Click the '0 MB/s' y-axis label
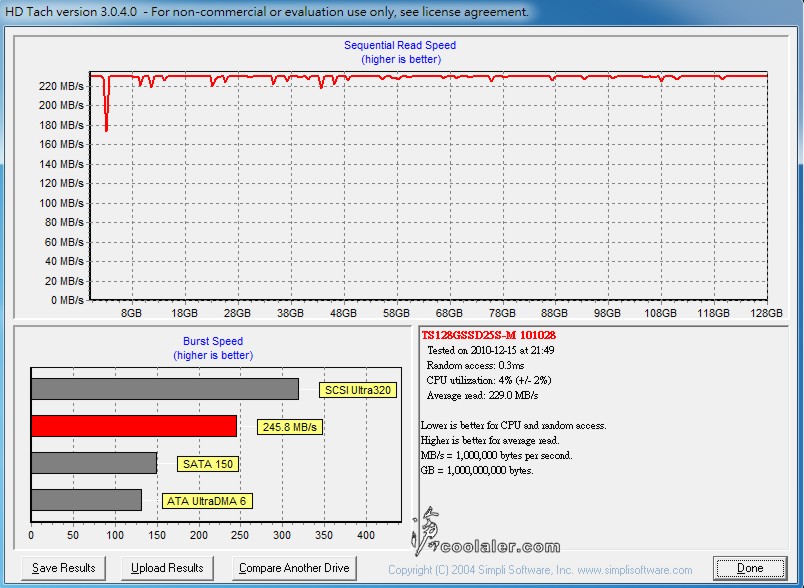 click(x=67, y=300)
